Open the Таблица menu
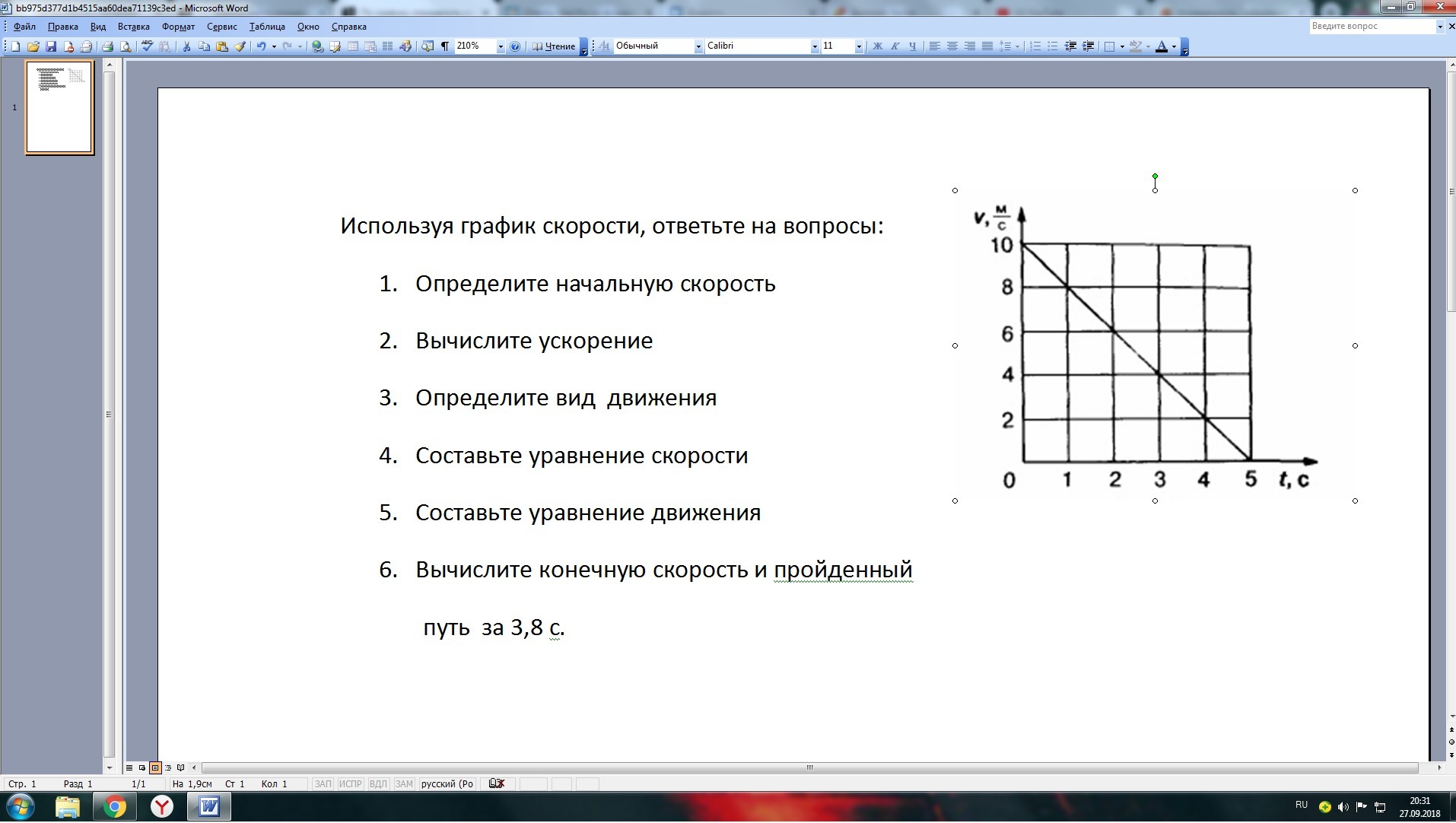The width and height of the screenshot is (1456, 823). (266, 27)
